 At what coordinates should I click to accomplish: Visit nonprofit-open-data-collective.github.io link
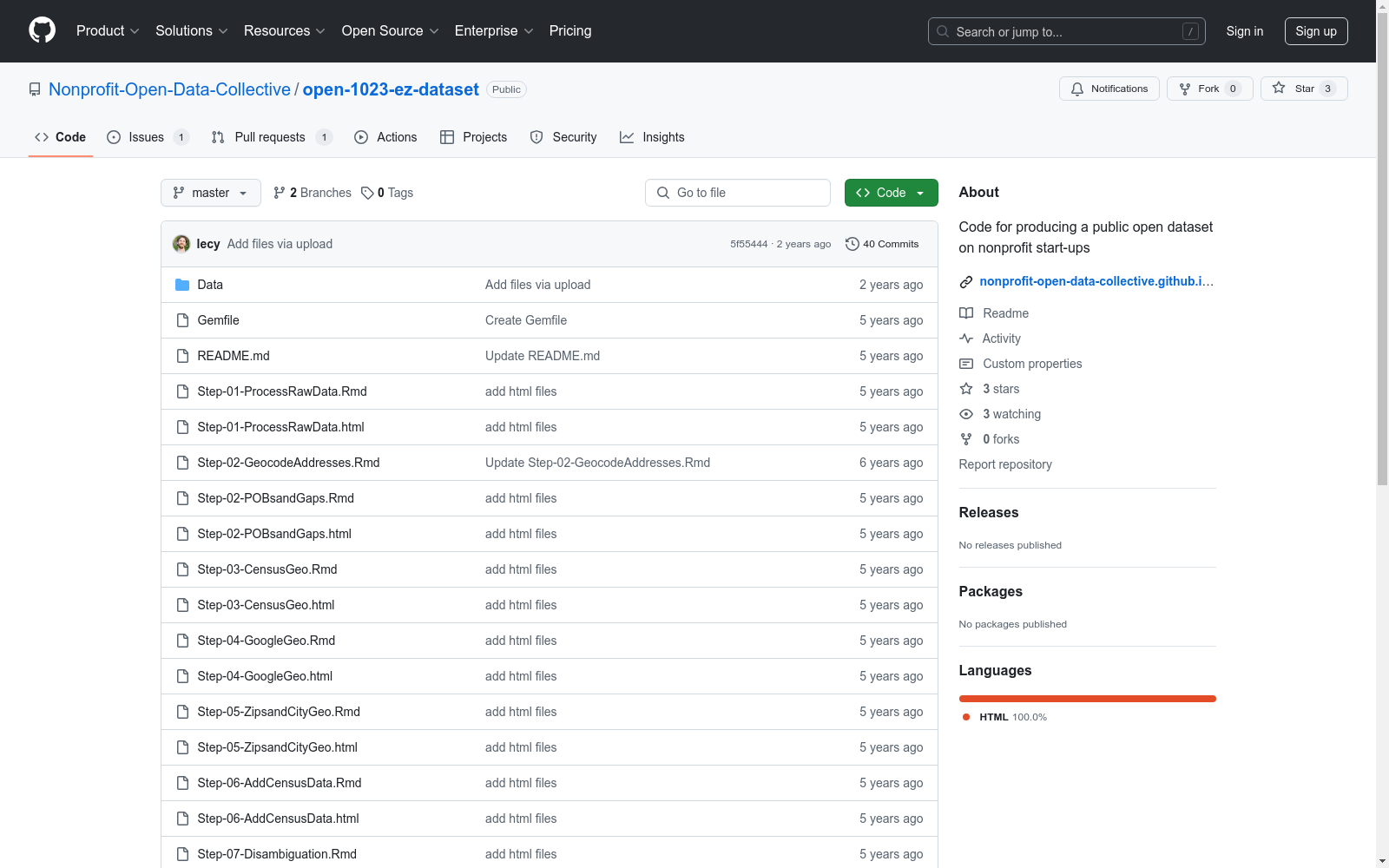click(x=1096, y=281)
